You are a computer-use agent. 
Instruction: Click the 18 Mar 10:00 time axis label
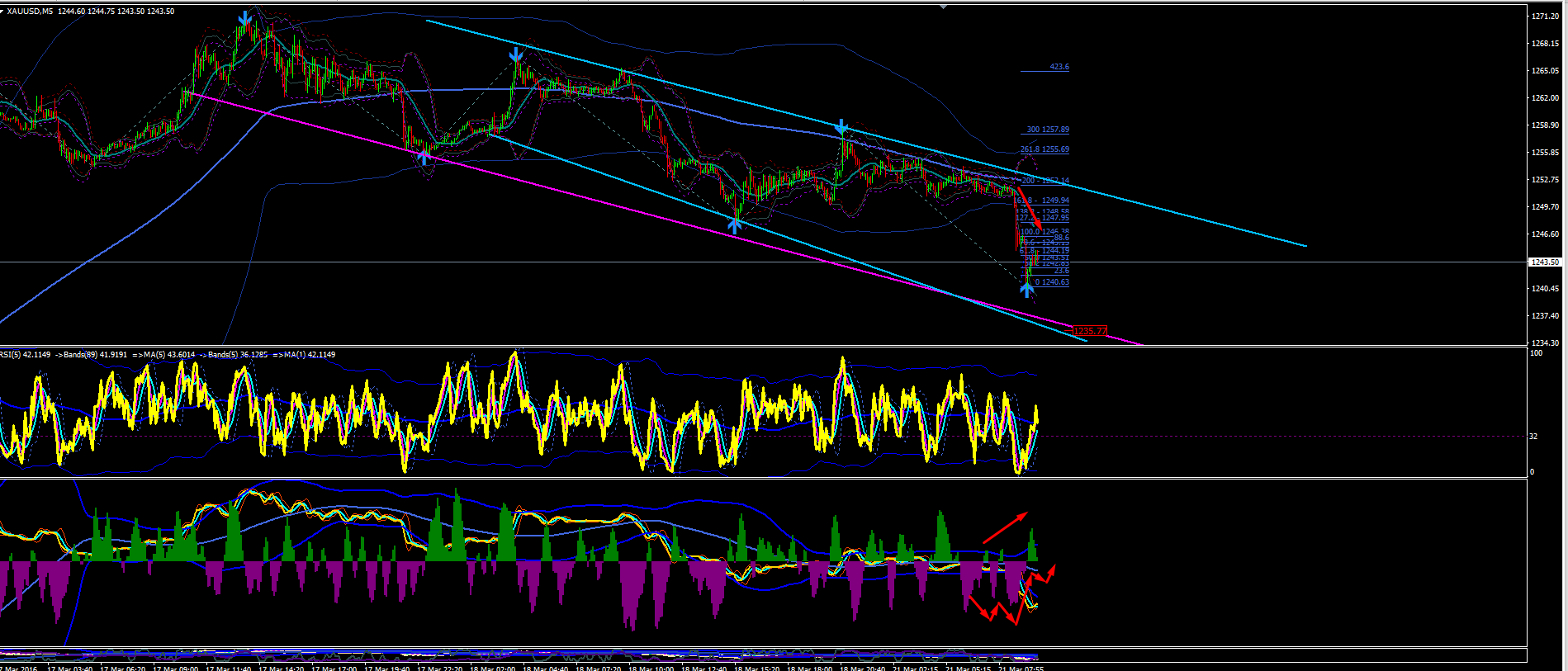pos(651,669)
